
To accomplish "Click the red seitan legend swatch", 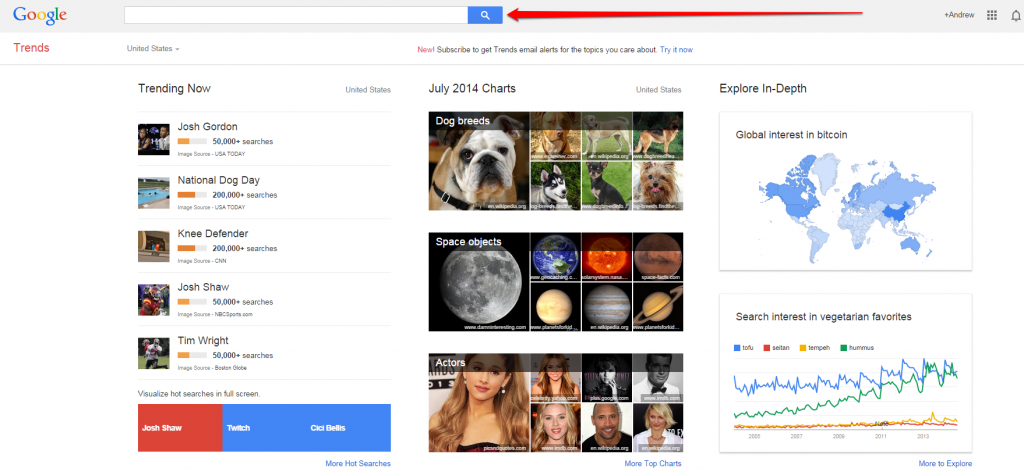I will pyautogui.click(x=767, y=348).
